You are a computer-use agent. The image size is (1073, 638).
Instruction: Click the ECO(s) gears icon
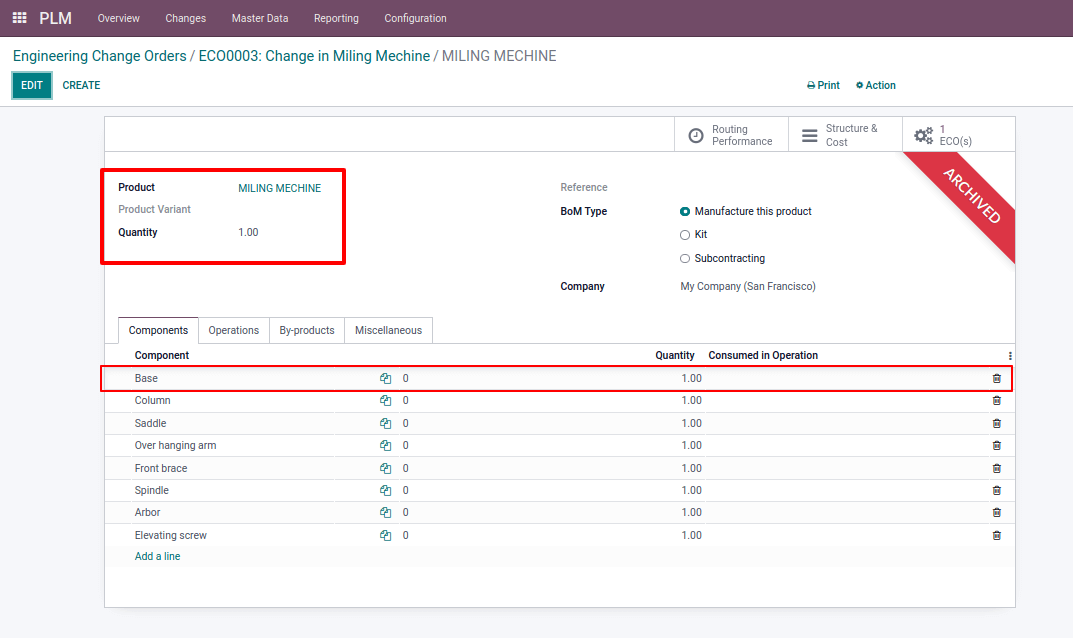(x=924, y=136)
